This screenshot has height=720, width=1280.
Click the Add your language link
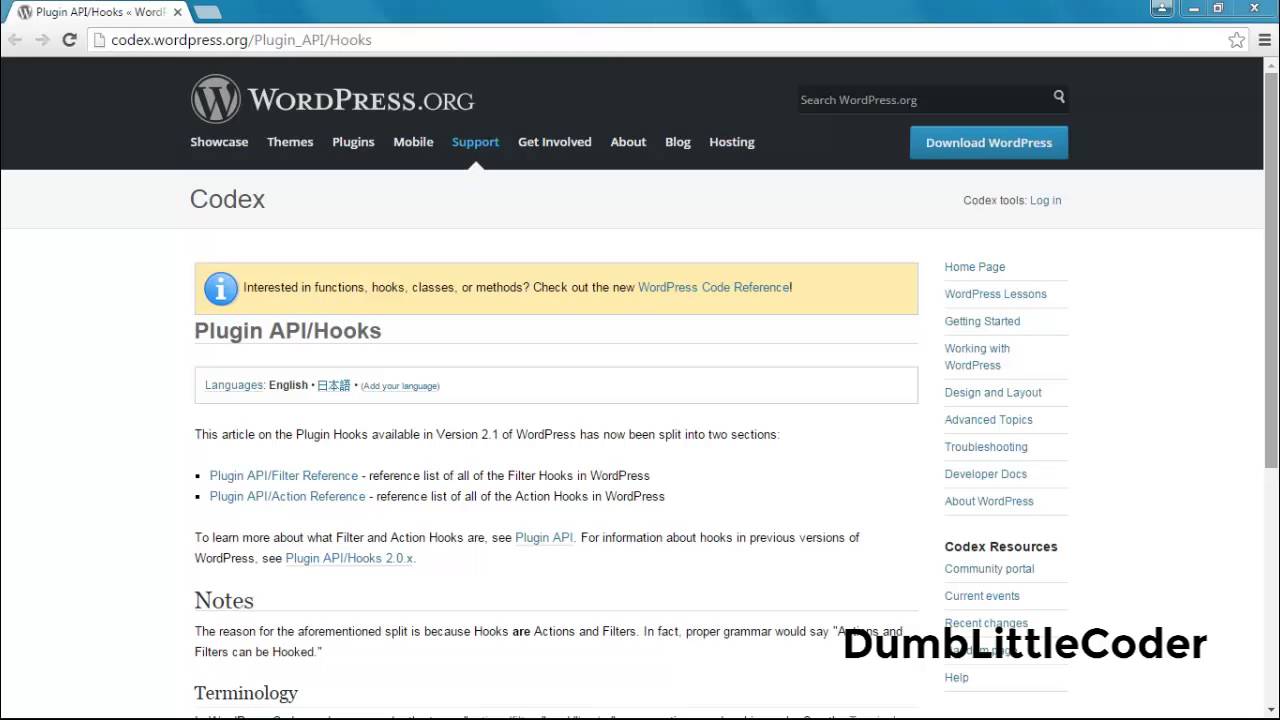pos(400,386)
